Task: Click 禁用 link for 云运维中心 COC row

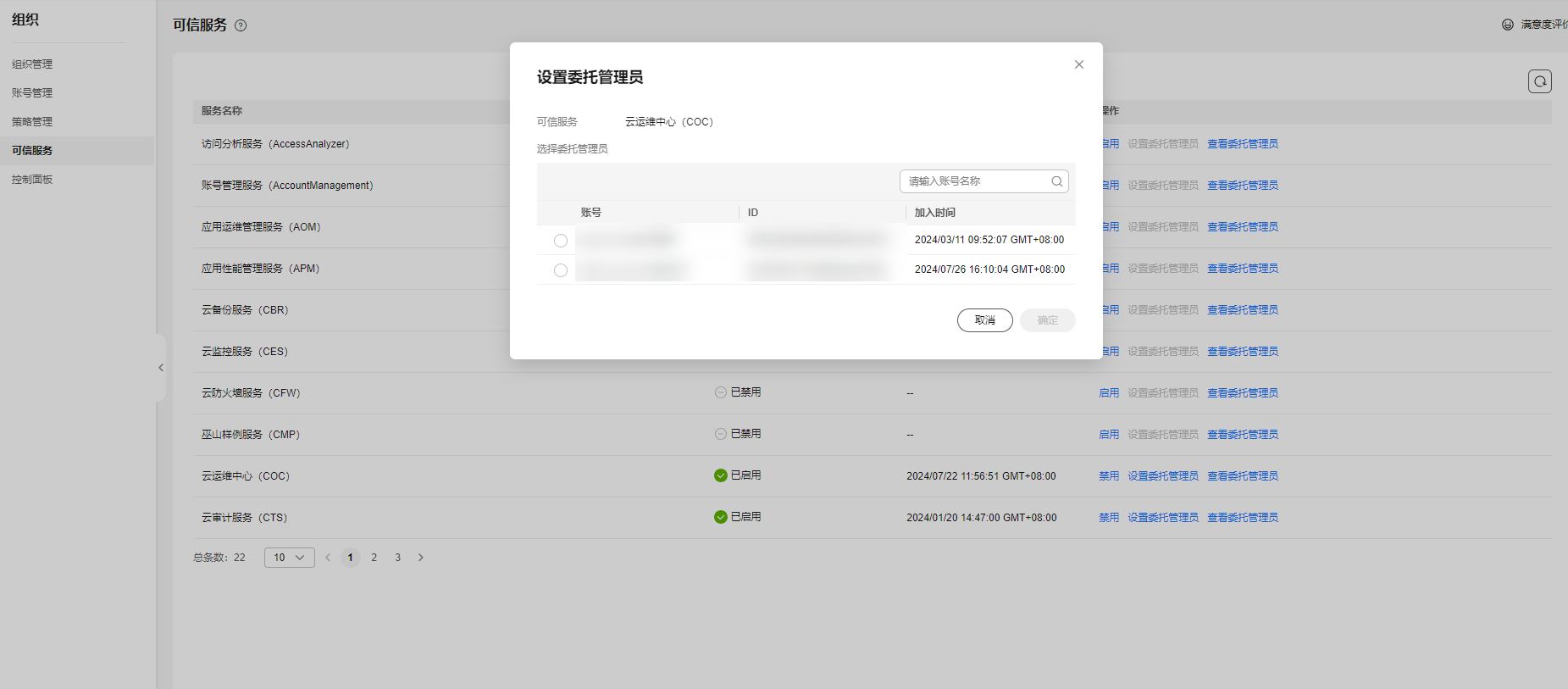Action: pos(1108,476)
